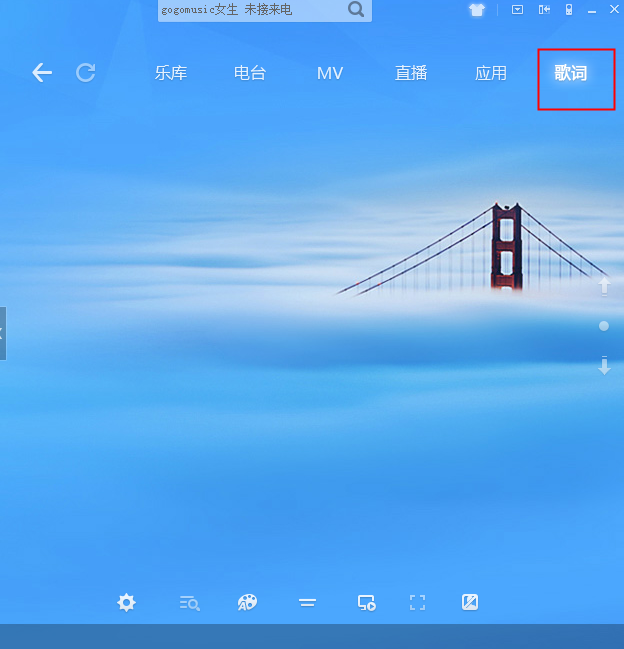Click the remote control icon in title bar

click(568, 10)
